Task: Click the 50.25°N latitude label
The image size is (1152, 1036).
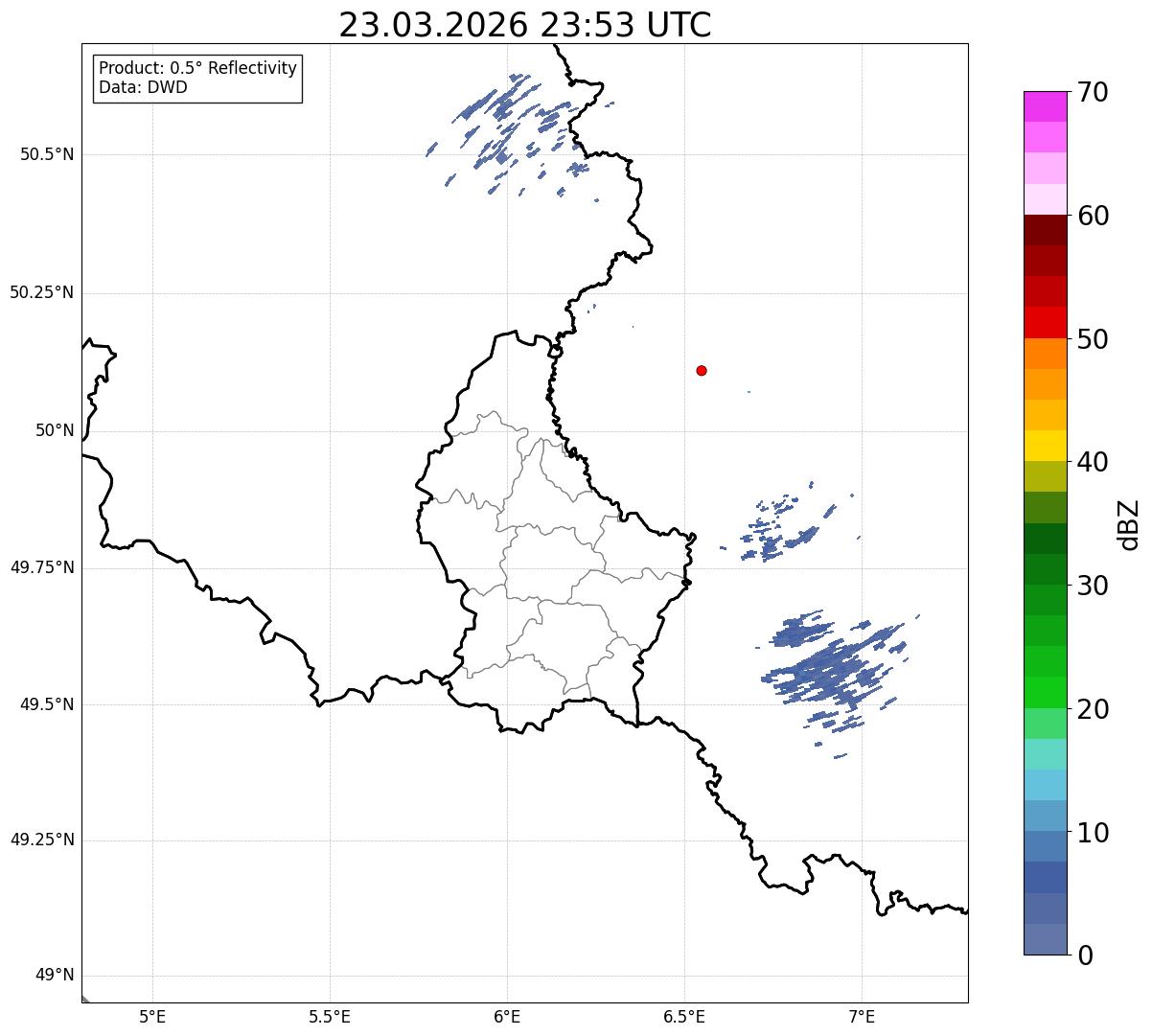Action: coord(42,292)
